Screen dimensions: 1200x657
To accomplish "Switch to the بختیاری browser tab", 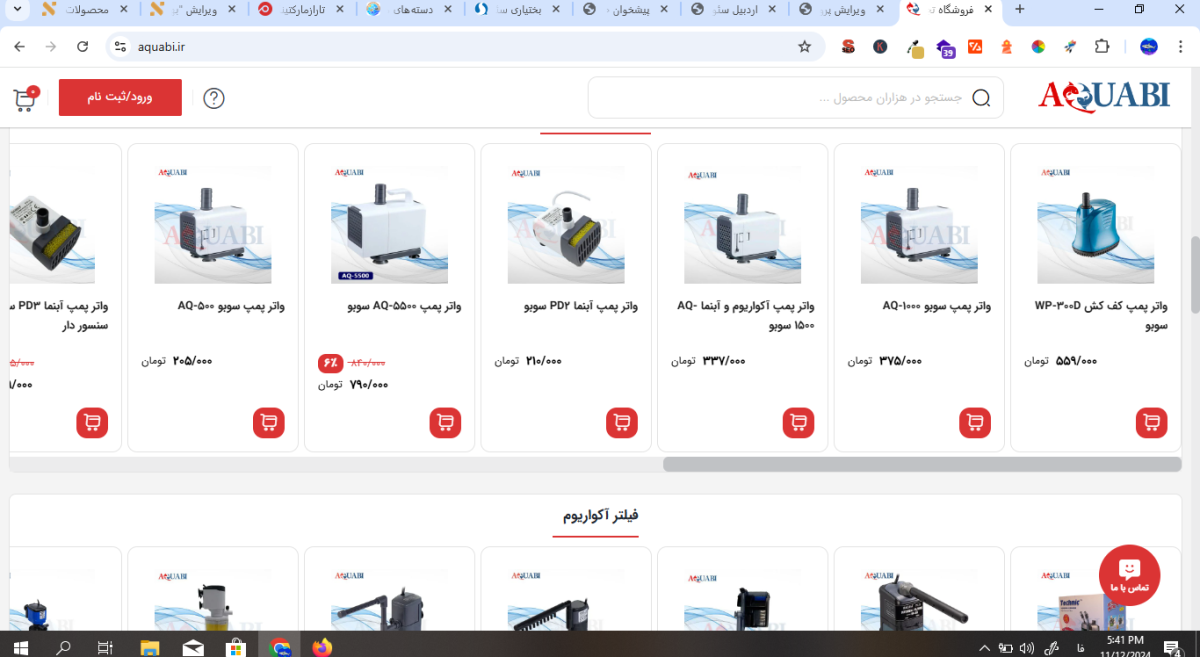I will (515, 9).
